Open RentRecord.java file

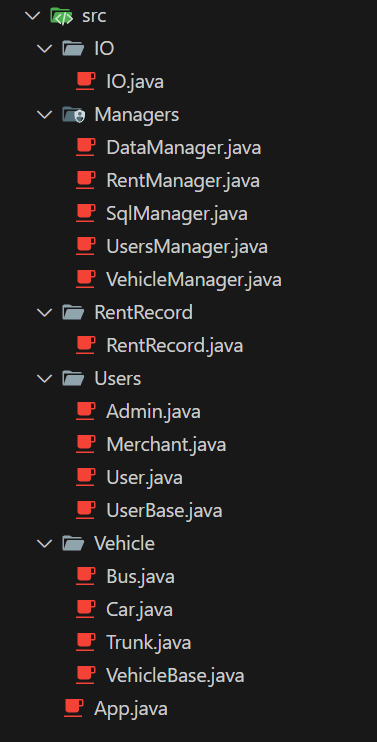(175, 346)
